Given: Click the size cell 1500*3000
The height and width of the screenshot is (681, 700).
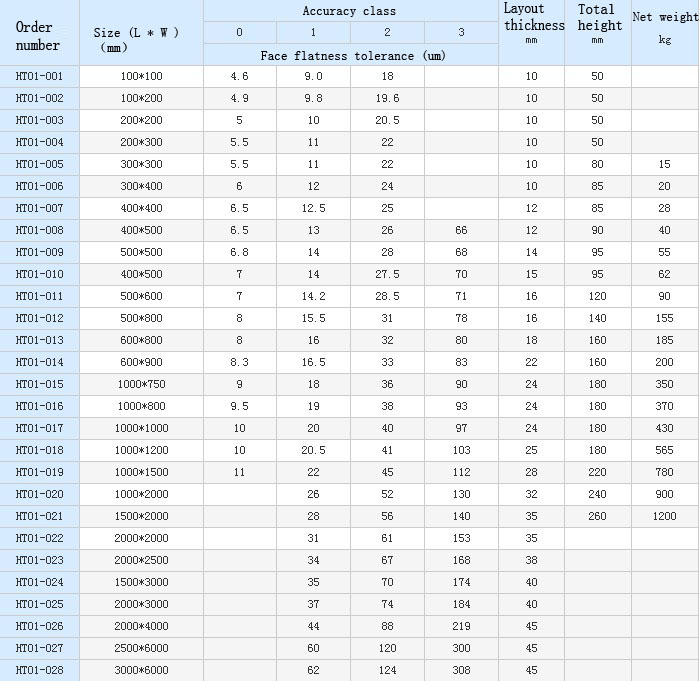Looking at the screenshot, I should pyautogui.click(x=142, y=582).
